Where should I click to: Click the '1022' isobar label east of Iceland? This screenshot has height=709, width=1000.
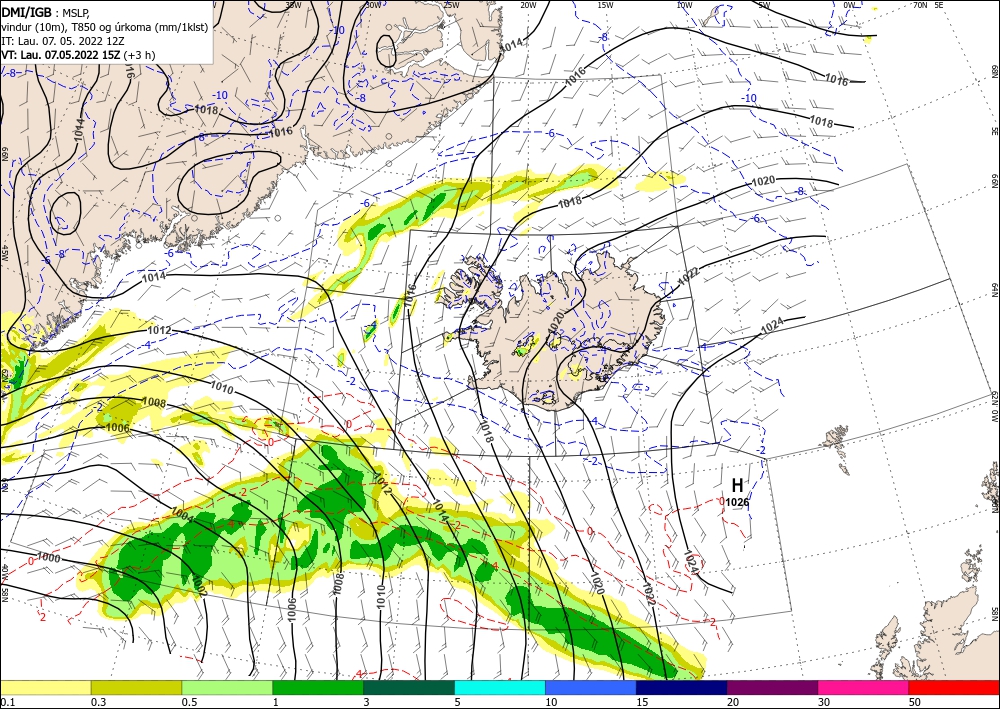click(688, 275)
